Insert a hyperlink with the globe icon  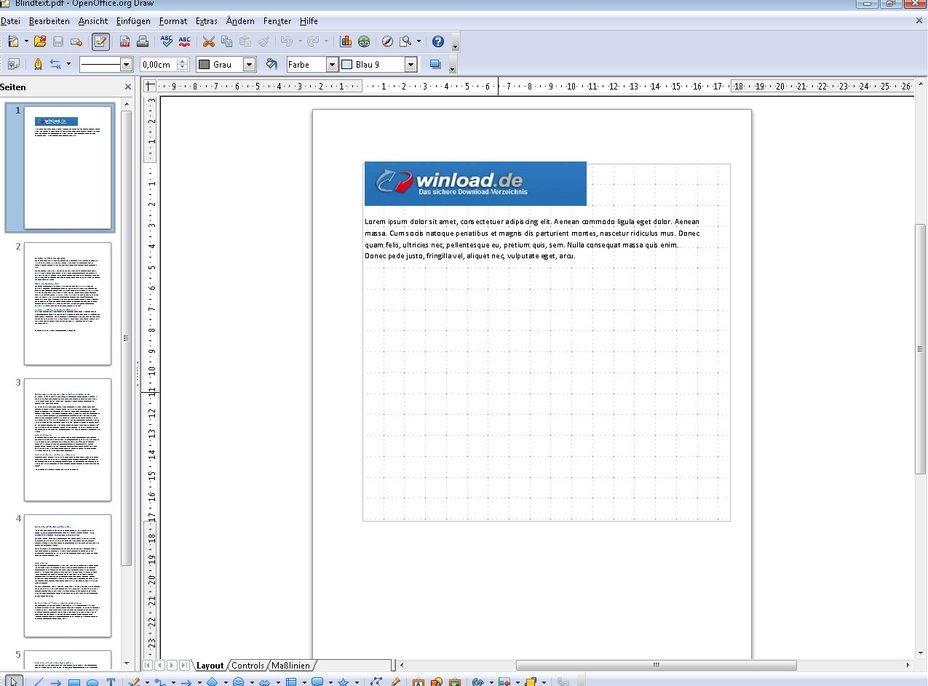click(364, 41)
